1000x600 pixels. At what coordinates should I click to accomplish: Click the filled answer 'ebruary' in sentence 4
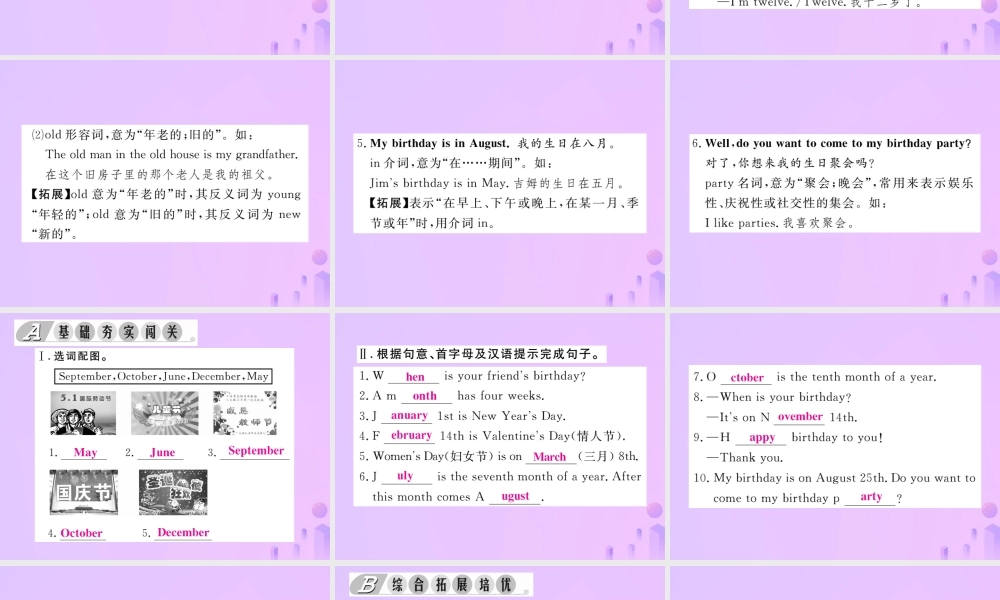point(411,435)
